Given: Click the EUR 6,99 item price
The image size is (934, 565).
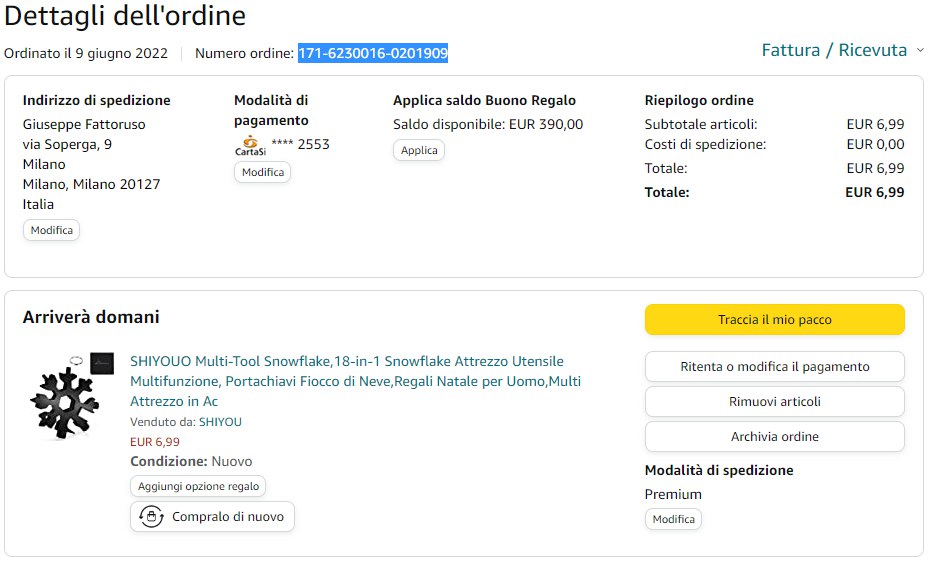Looking at the screenshot, I should 155,441.
